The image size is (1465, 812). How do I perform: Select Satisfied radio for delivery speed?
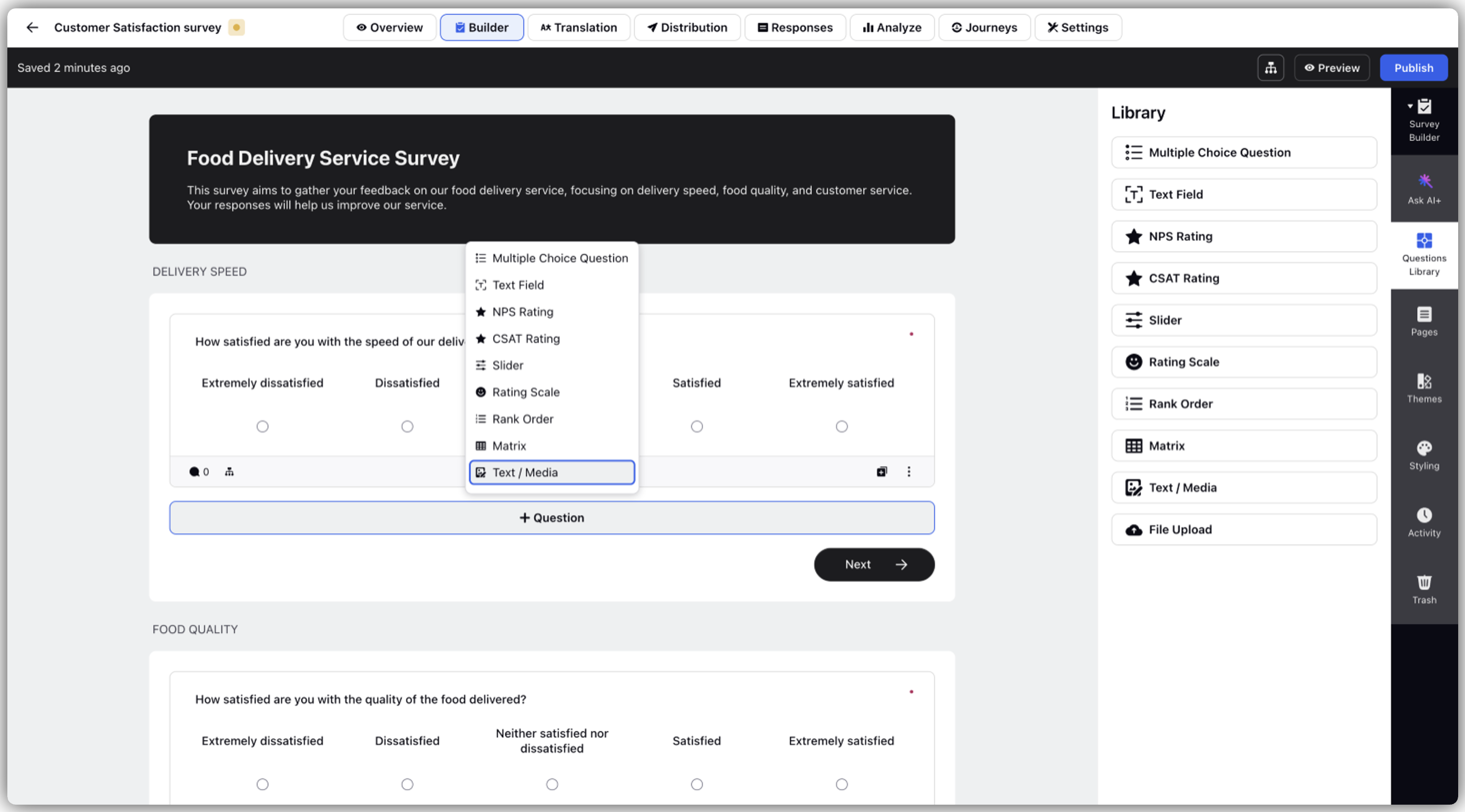click(697, 426)
